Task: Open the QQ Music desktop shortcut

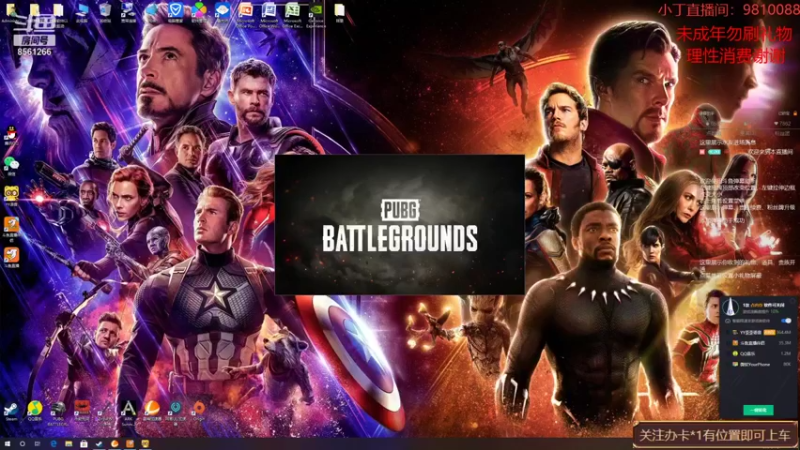Action: [x=35, y=411]
